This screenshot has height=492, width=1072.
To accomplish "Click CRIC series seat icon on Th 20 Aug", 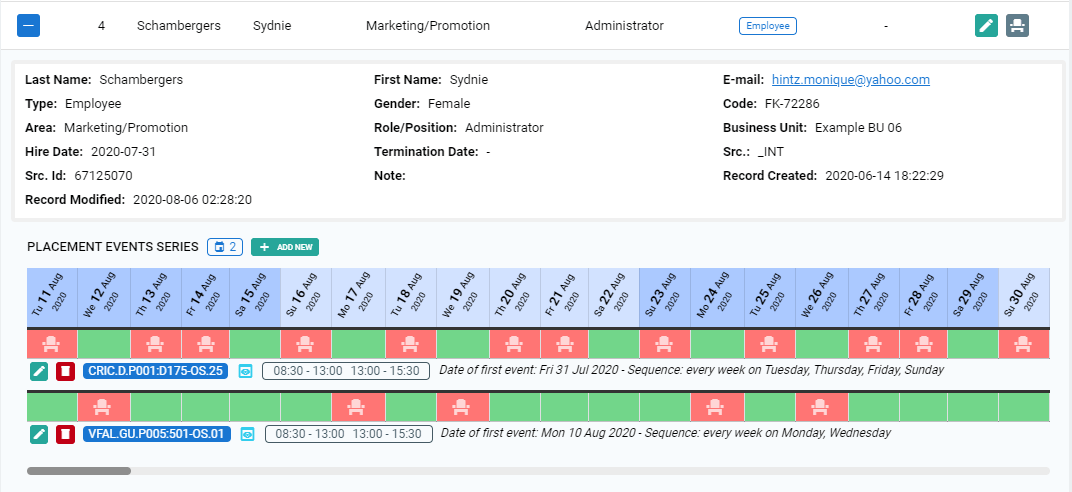I will click(x=515, y=344).
